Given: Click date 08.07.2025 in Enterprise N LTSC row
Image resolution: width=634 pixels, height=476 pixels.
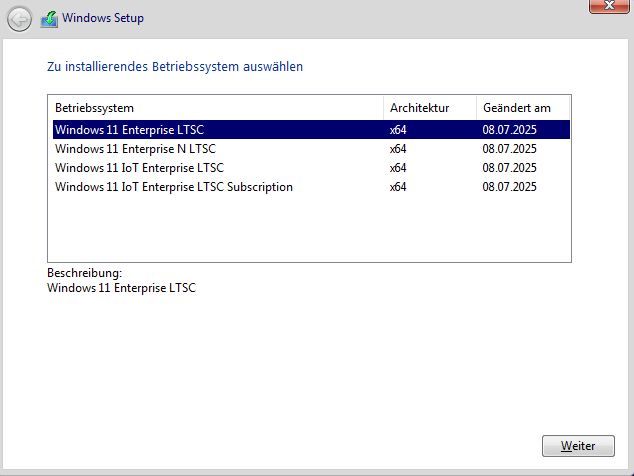Looking at the screenshot, I should point(509,149).
